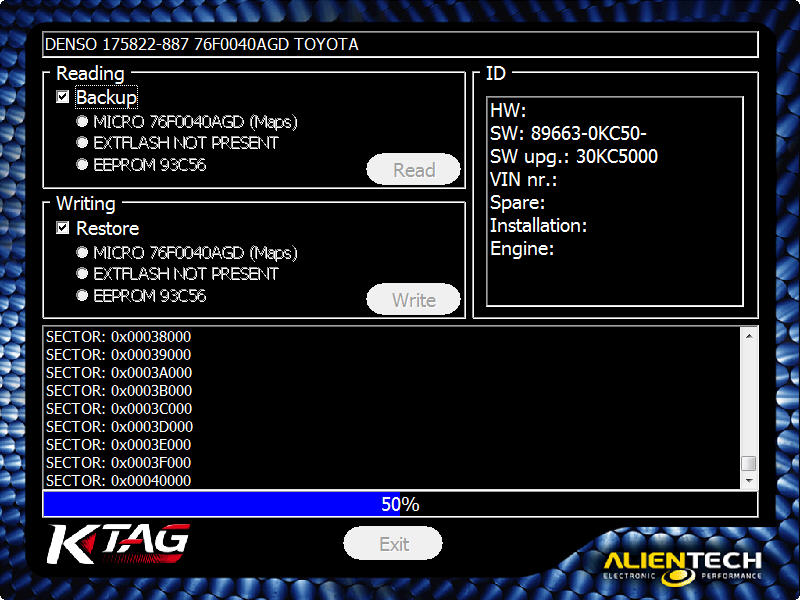Click the 50% progress bar
Screen dimensions: 800x600
click(401, 504)
